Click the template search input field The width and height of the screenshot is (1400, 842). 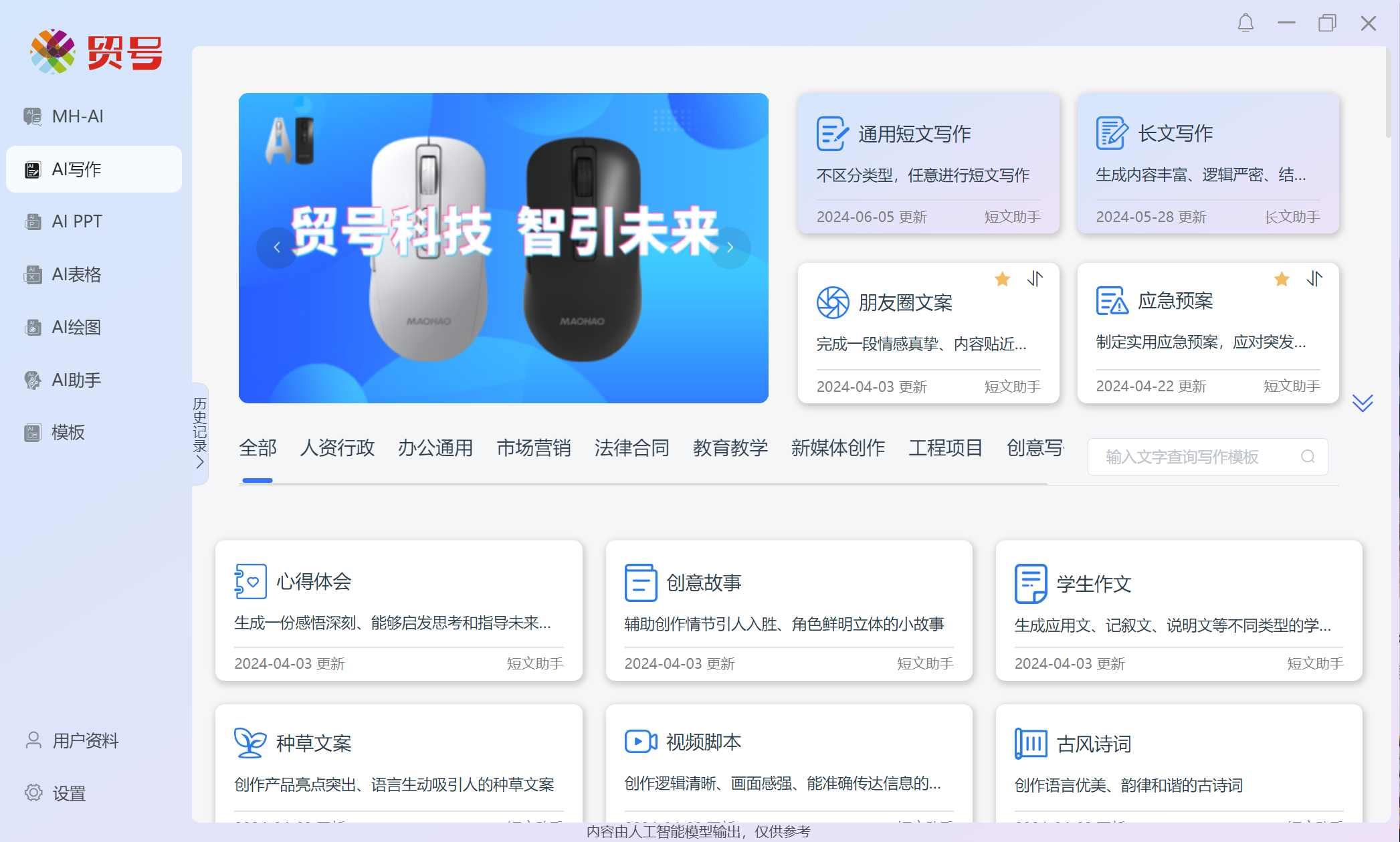pos(1208,457)
